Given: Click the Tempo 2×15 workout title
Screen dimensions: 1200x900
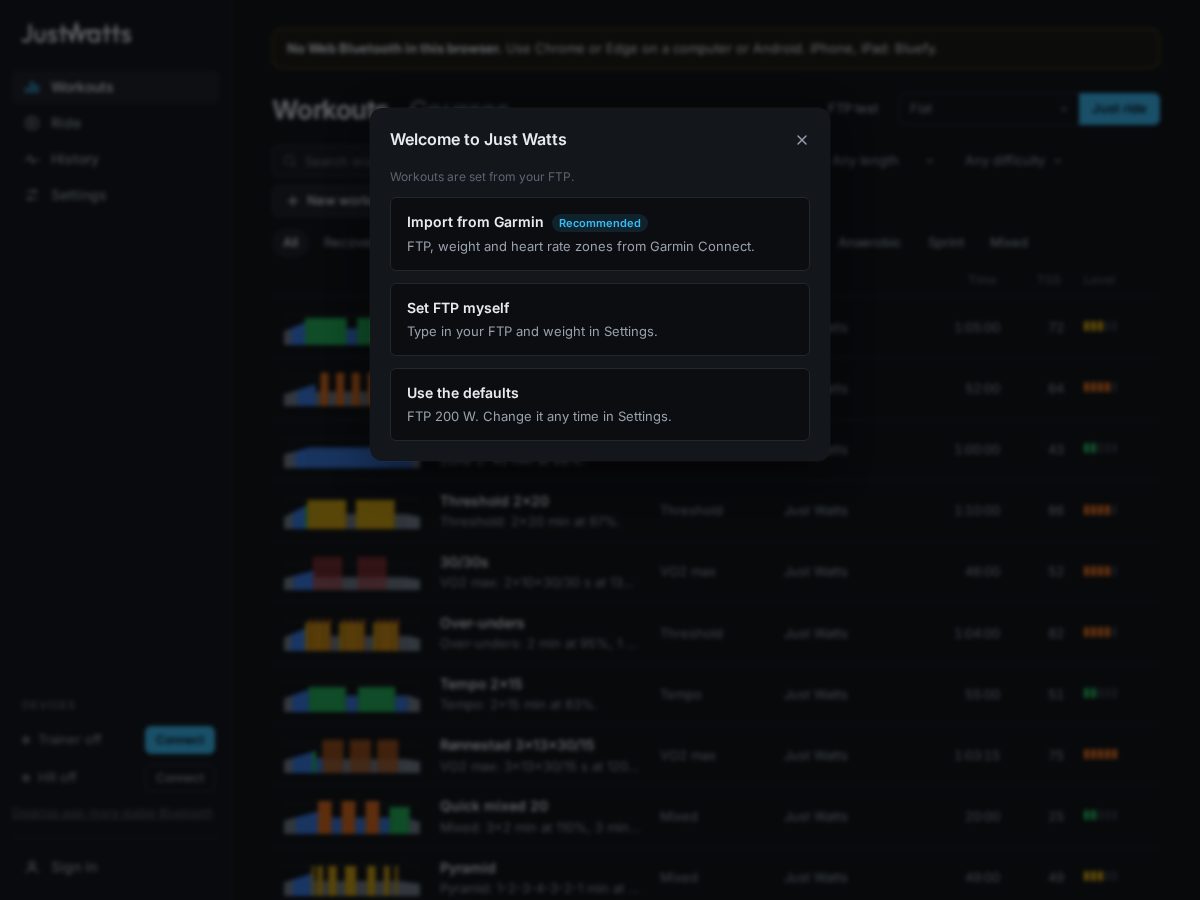Looking at the screenshot, I should [x=481, y=684].
